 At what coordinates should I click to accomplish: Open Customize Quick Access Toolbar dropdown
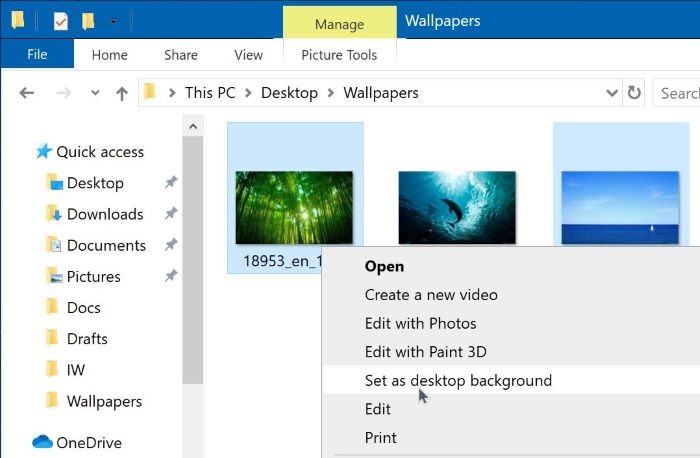(x=113, y=21)
